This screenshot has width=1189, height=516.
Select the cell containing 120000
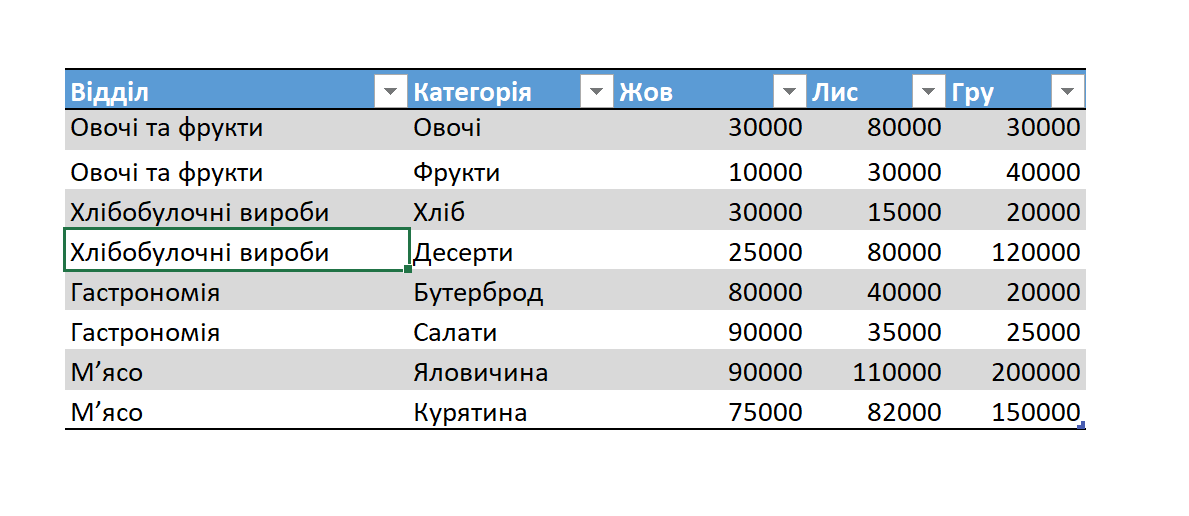(x=1036, y=253)
